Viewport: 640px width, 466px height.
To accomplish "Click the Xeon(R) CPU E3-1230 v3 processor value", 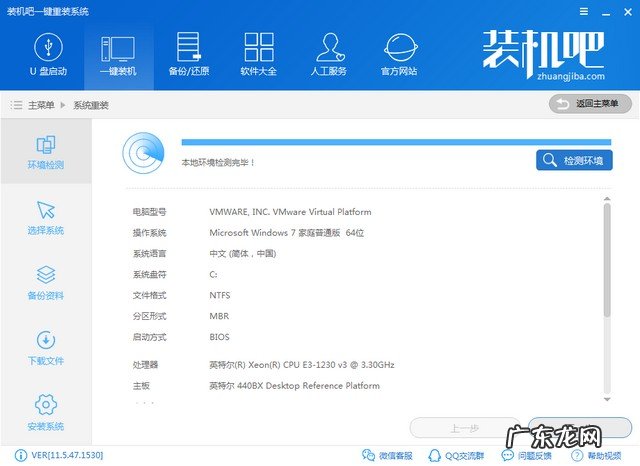I will 302,364.
